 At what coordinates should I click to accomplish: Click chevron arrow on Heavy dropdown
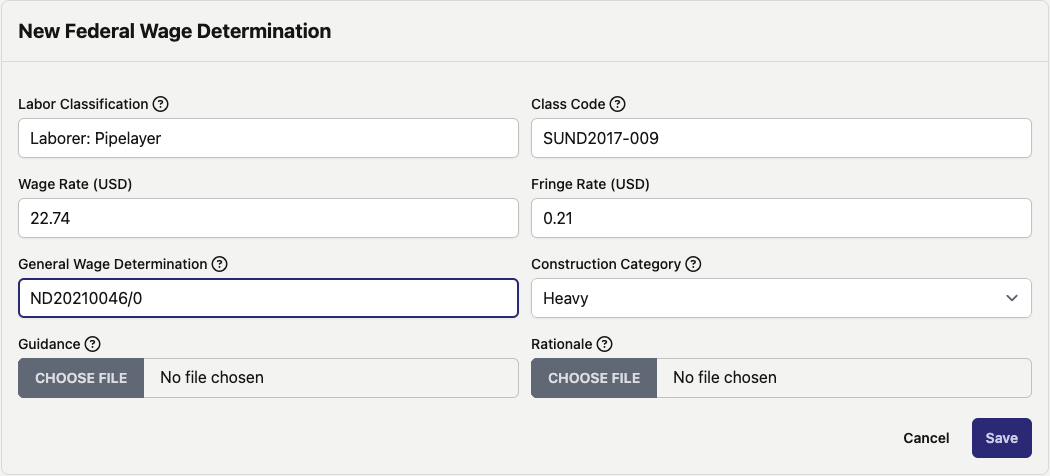(x=1012, y=298)
